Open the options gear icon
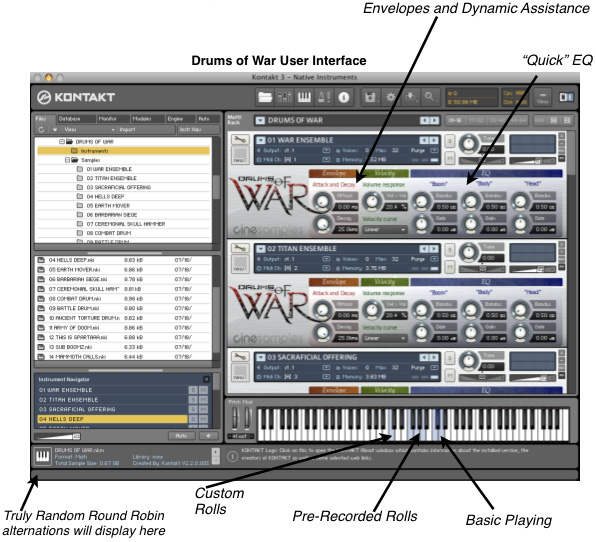596x542 pixels. (x=390, y=97)
